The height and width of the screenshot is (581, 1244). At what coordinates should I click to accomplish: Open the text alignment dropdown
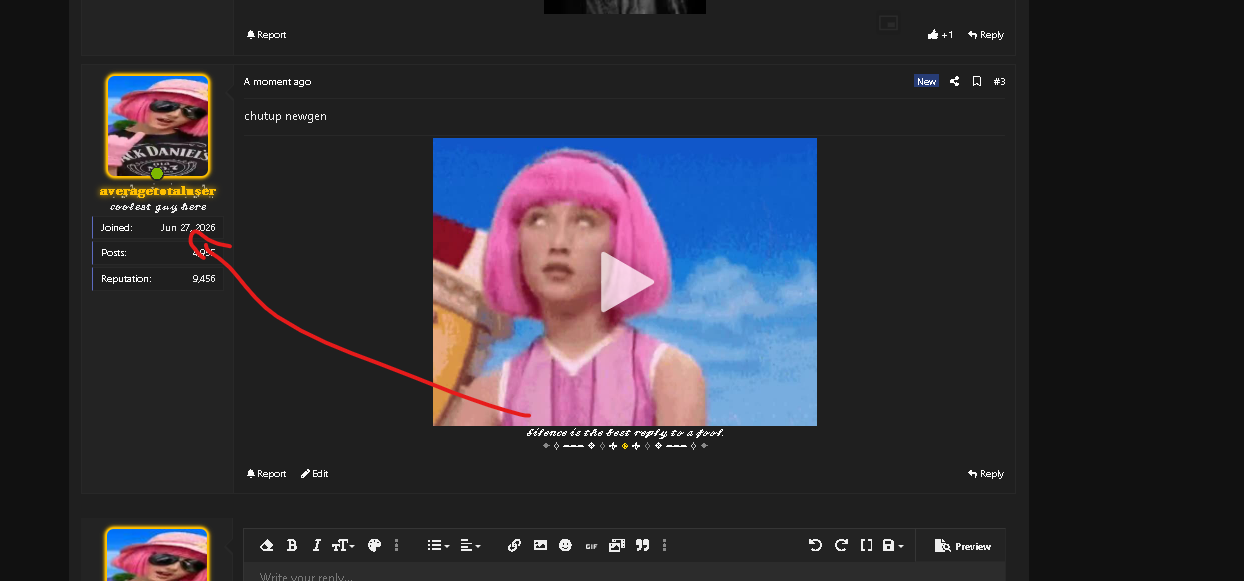(470, 545)
